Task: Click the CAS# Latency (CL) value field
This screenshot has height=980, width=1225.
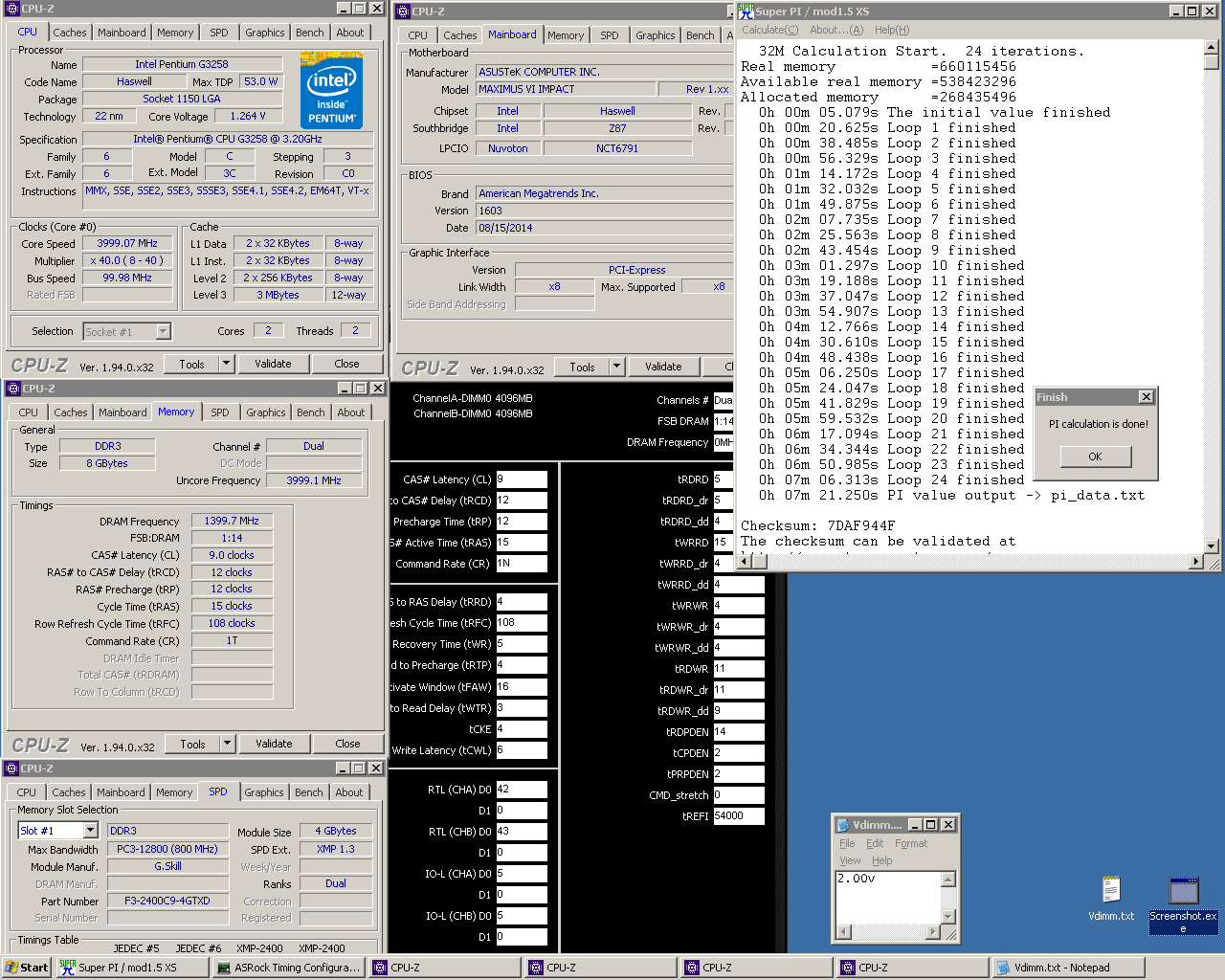Action: pos(521,479)
